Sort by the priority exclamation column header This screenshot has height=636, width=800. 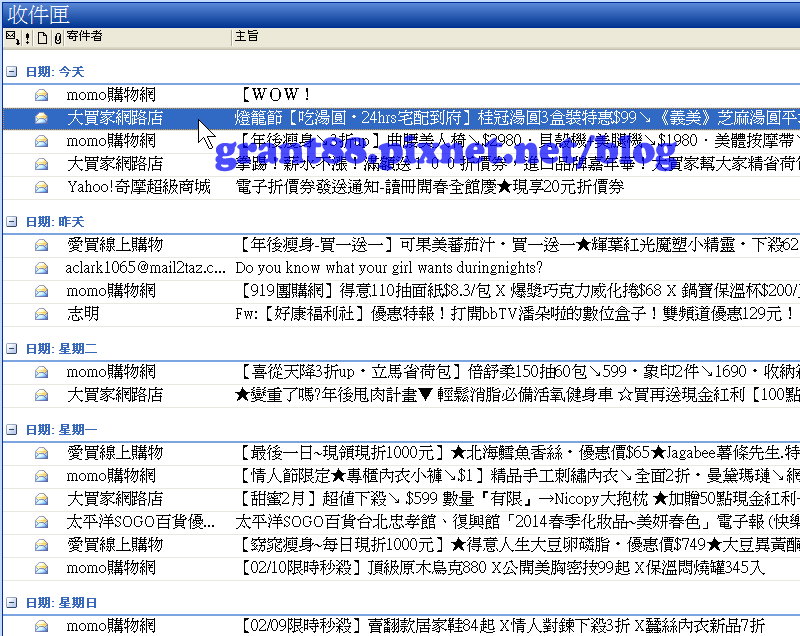28,37
